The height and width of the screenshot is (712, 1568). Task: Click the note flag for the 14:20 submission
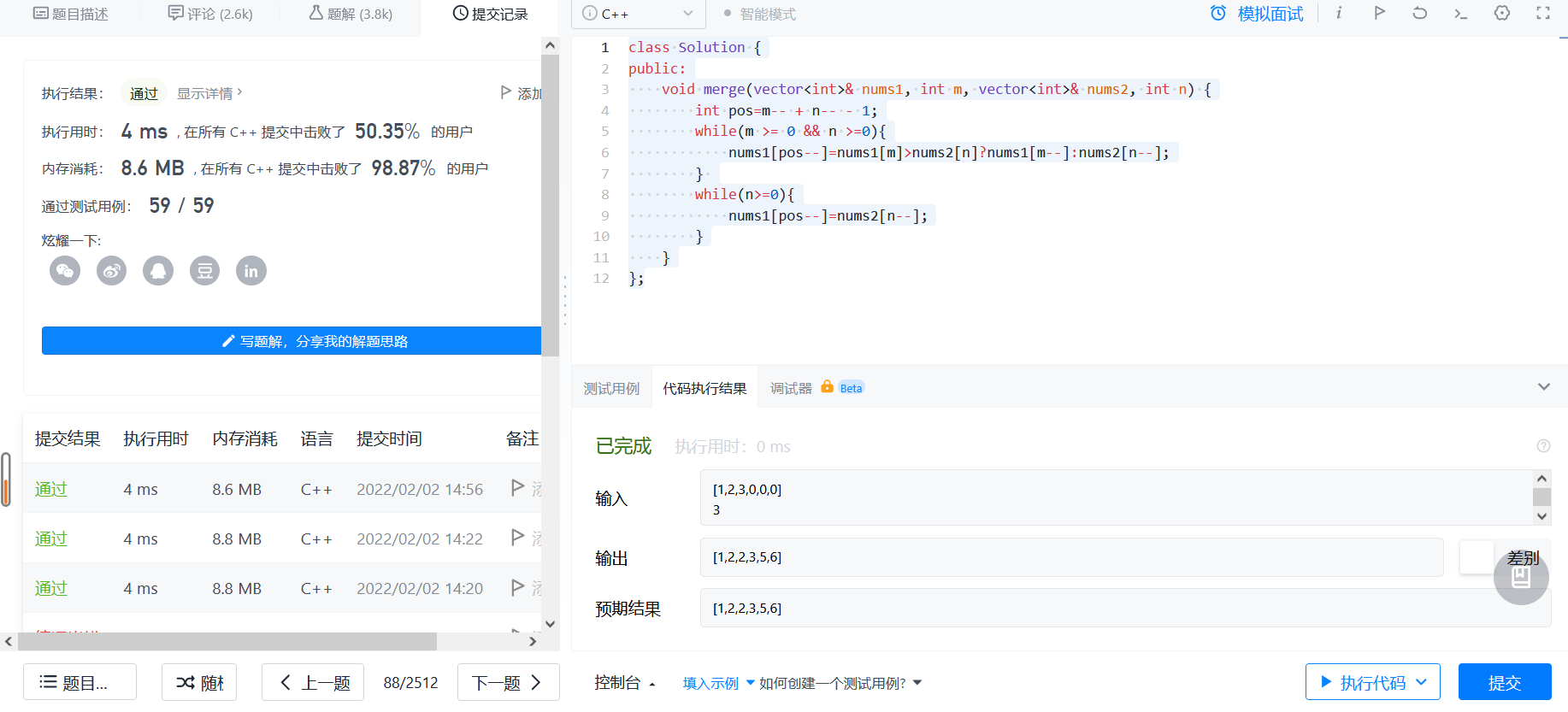(x=517, y=587)
